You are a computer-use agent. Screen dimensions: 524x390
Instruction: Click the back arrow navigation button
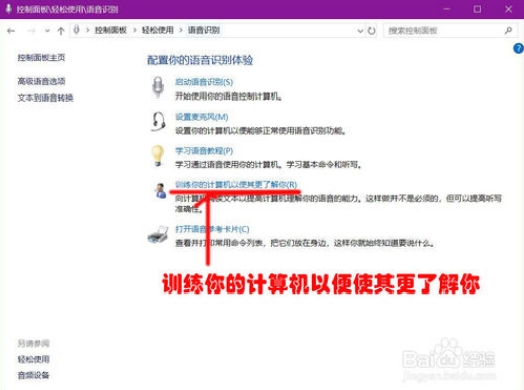click(x=11, y=31)
